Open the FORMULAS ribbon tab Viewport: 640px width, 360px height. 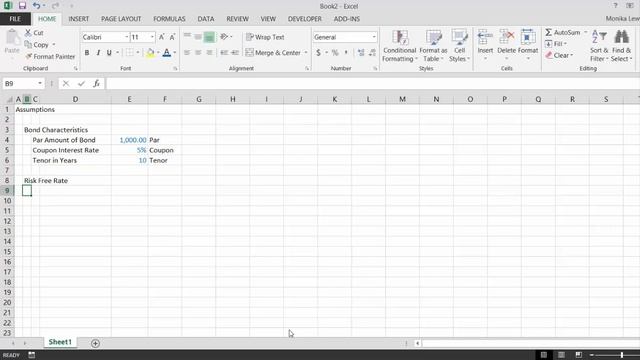click(x=169, y=19)
